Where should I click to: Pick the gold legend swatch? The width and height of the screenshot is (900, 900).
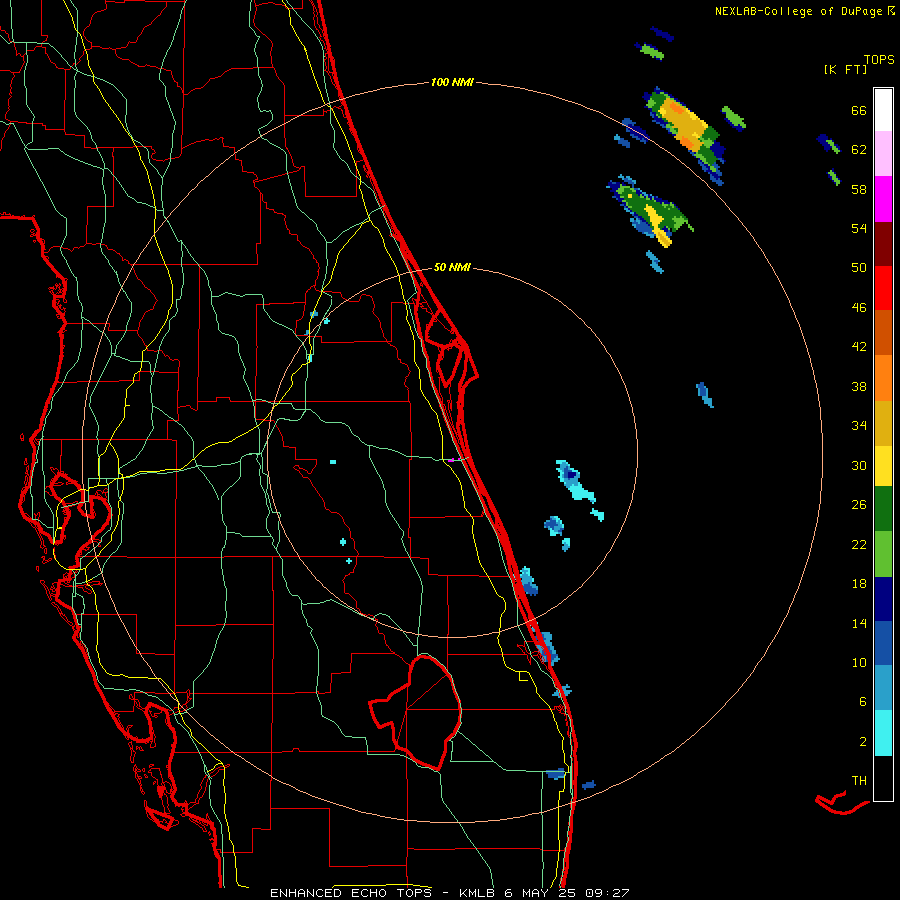tap(883, 424)
